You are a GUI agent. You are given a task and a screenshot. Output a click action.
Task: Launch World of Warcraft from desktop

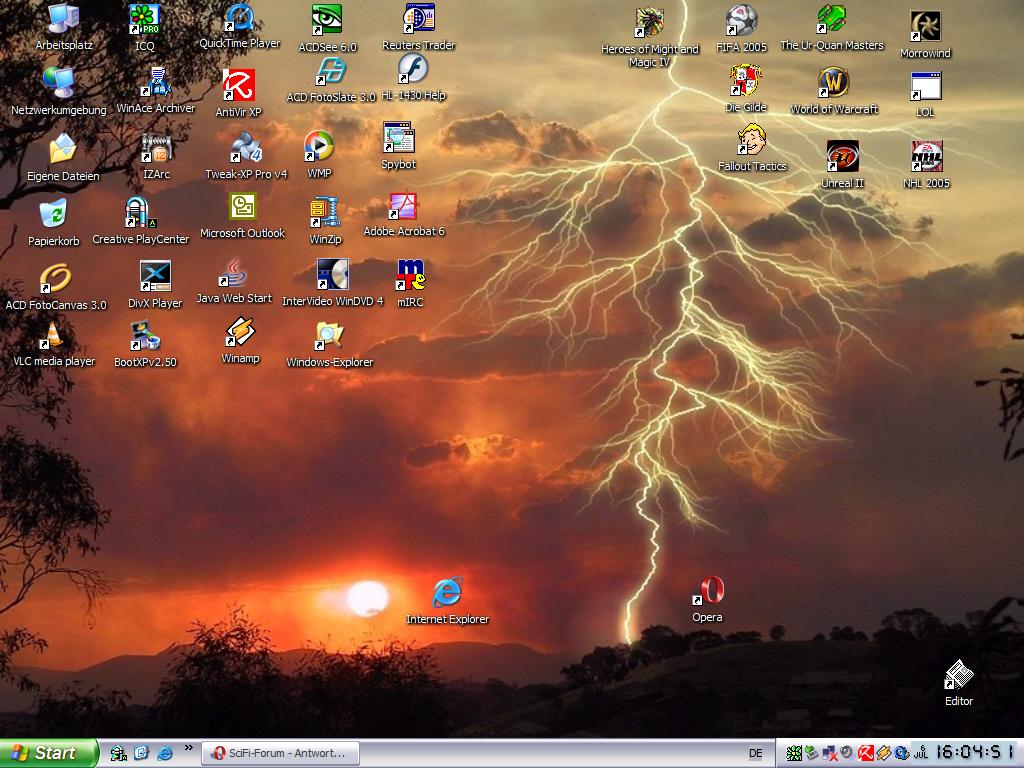click(x=833, y=84)
